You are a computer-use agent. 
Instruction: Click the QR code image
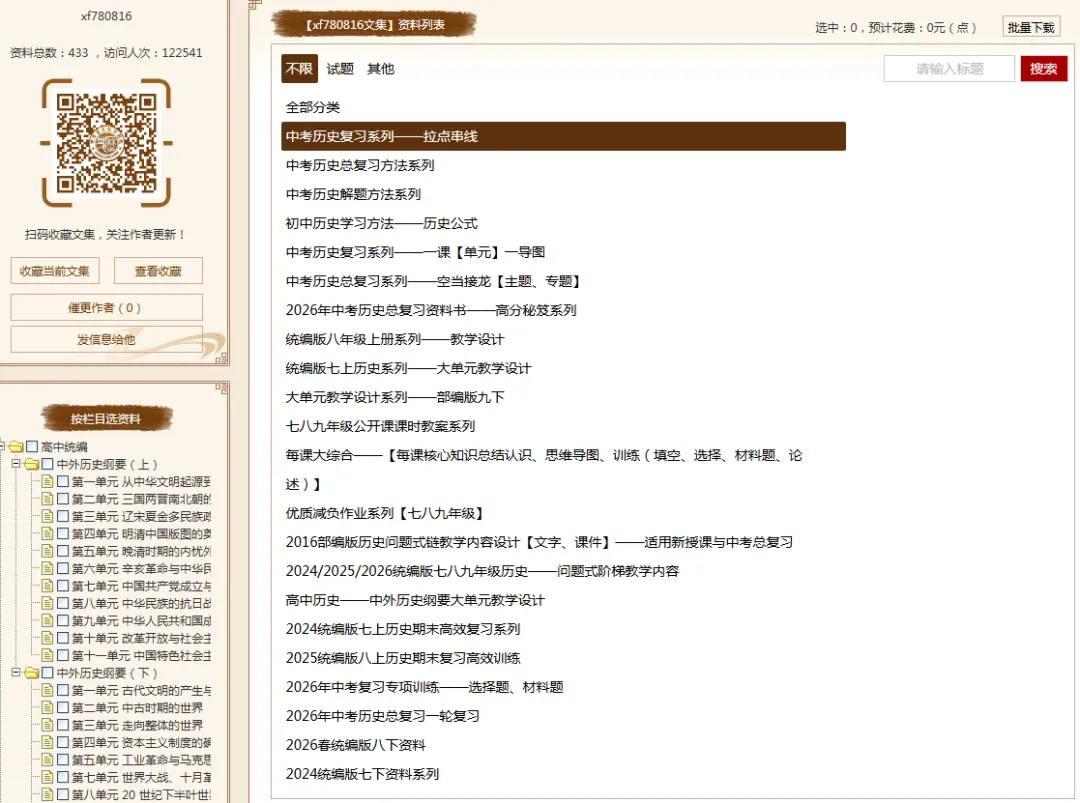(x=106, y=143)
